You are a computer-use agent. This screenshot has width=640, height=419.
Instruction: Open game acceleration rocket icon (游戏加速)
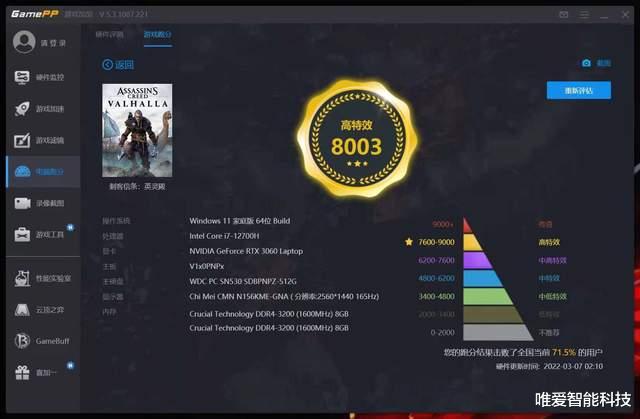[22, 109]
